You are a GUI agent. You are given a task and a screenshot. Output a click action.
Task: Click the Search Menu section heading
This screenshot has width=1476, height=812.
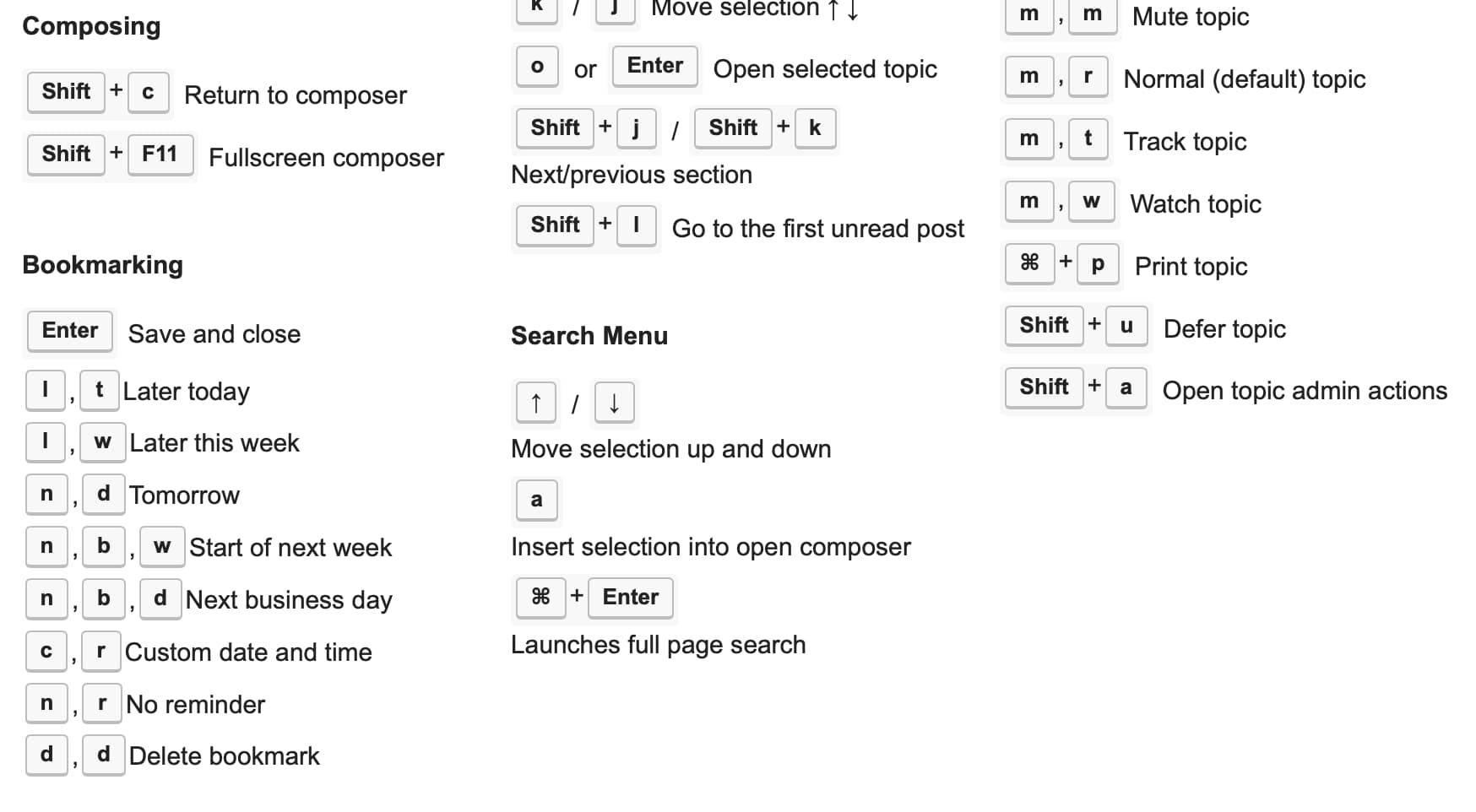589,336
